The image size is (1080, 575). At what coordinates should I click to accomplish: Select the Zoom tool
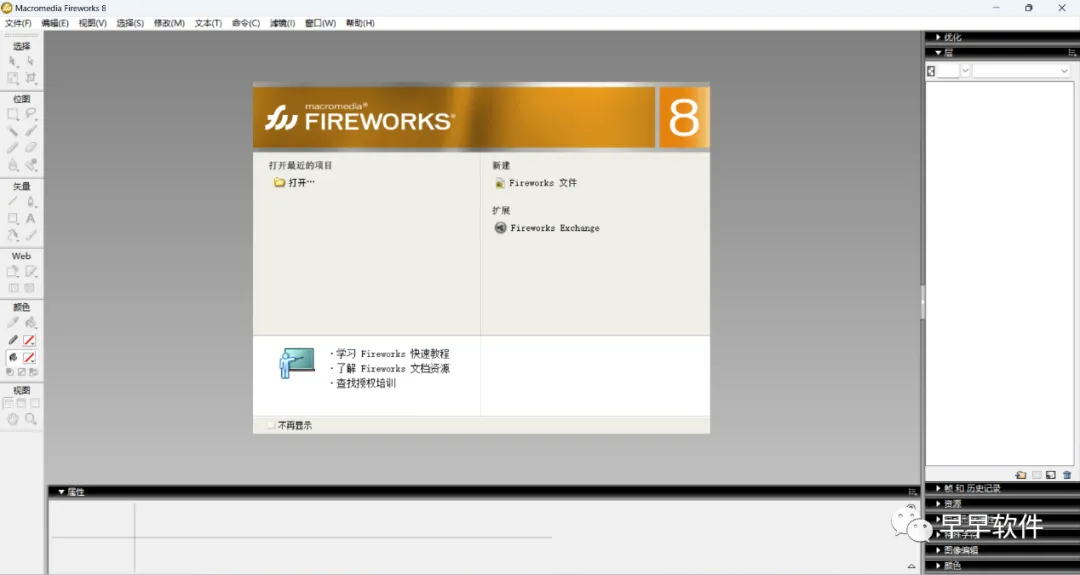(30, 419)
